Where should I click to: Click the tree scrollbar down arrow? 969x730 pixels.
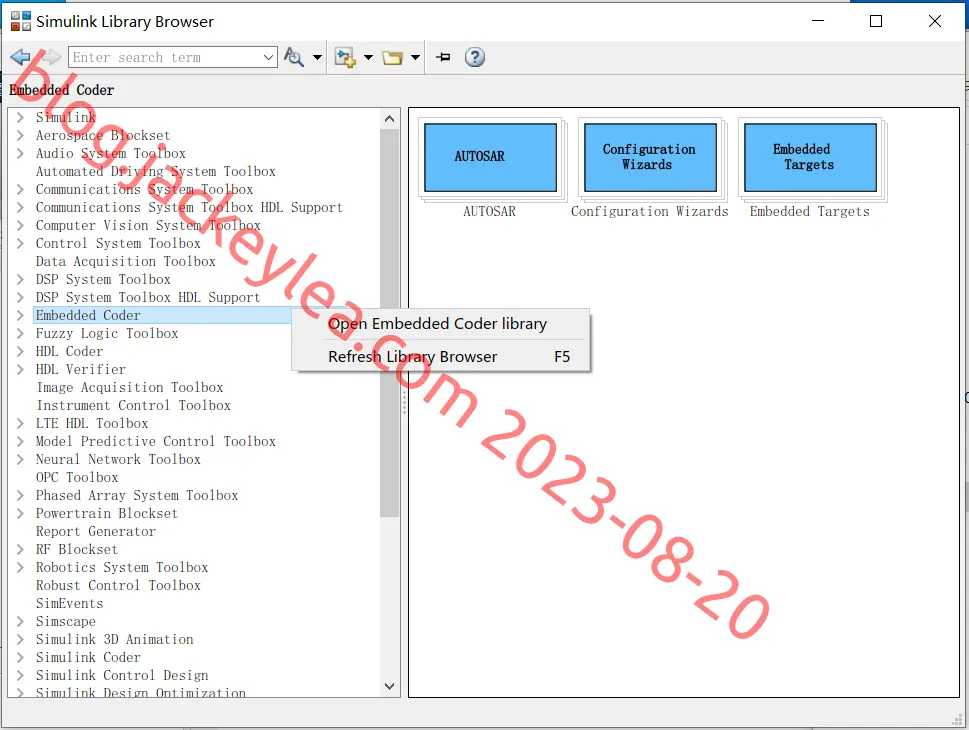[389, 686]
